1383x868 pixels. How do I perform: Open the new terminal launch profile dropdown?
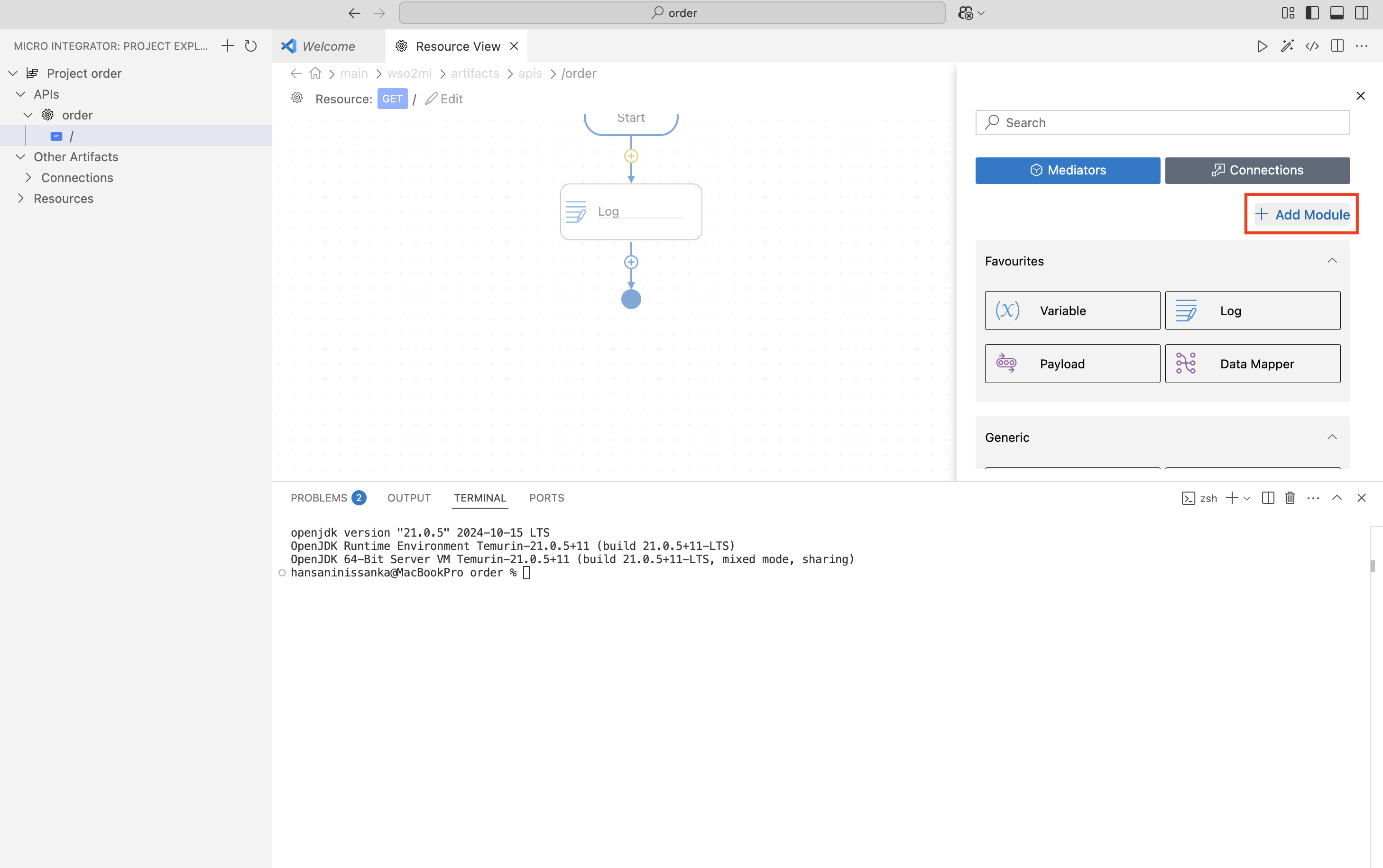1247,499
